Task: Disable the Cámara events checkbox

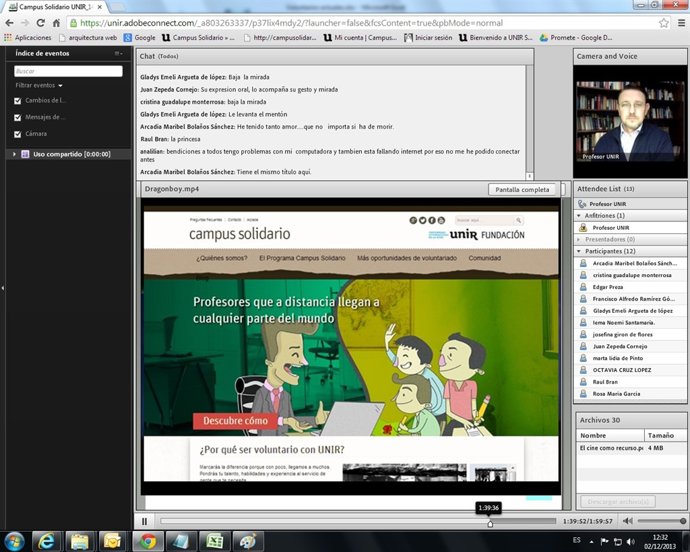Action: tap(16, 133)
